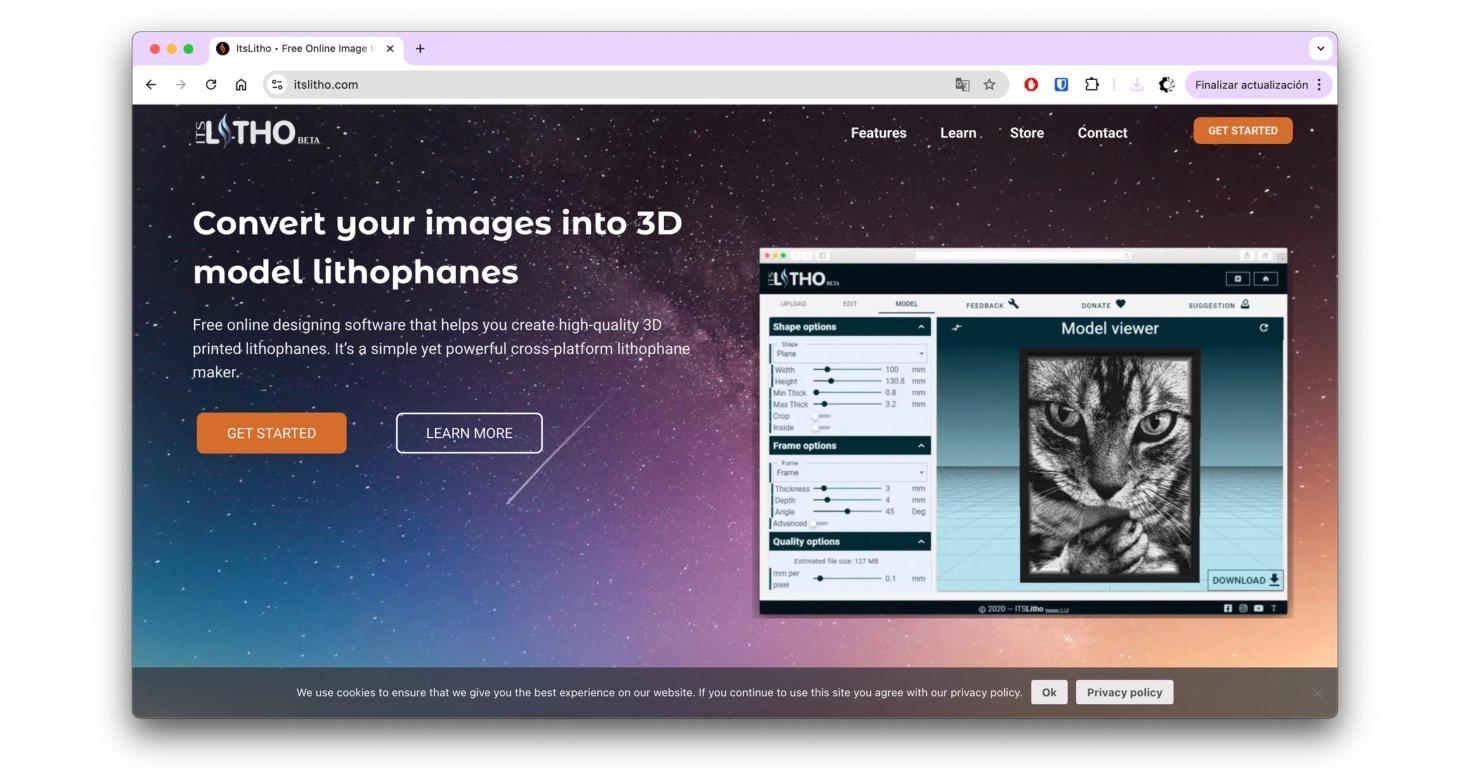Open the translate page icon
The width and height of the screenshot is (1470, 780).
point(962,85)
